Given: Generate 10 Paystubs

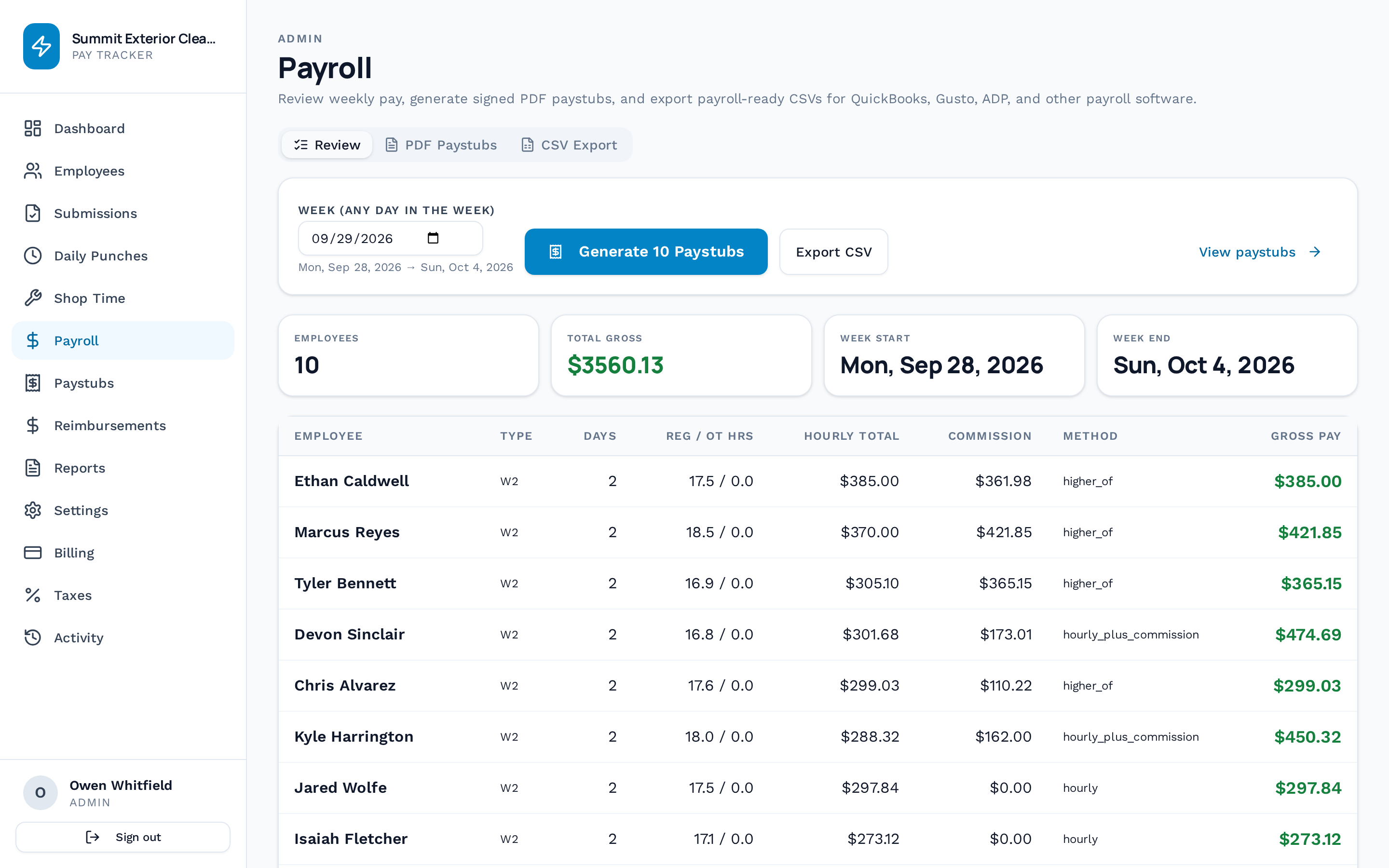Looking at the screenshot, I should coord(646,252).
